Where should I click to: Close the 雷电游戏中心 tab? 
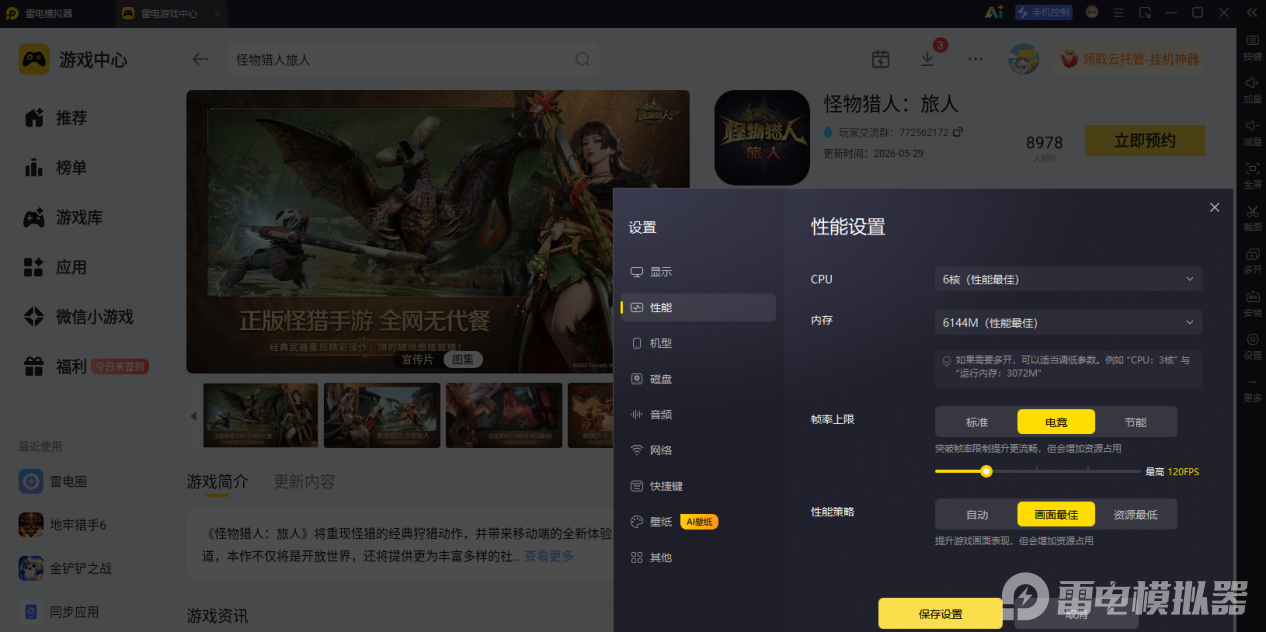[218, 14]
